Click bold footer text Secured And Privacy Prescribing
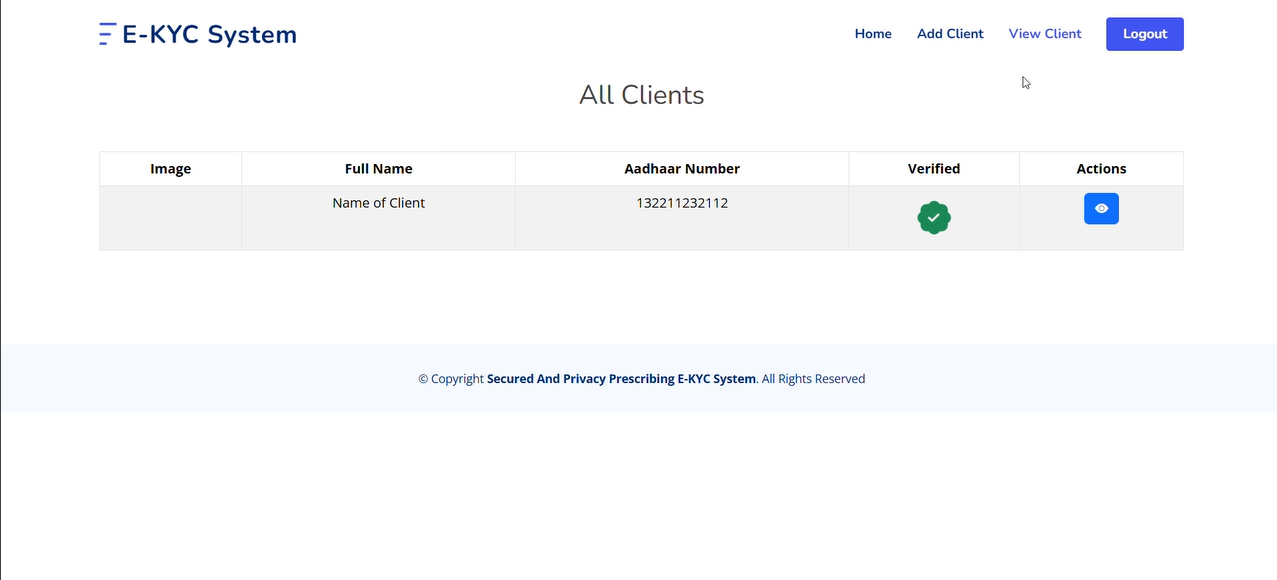The height and width of the screenshot is (580, 1277). pos(620,379)
